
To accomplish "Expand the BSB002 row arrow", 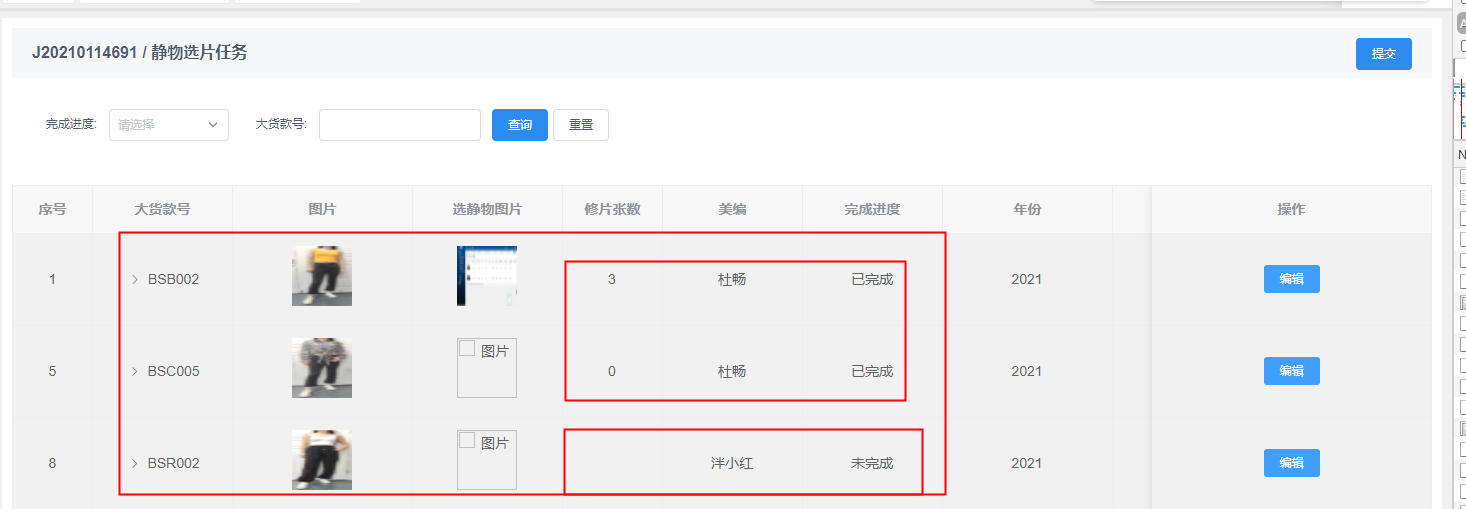I will (135, 280).
